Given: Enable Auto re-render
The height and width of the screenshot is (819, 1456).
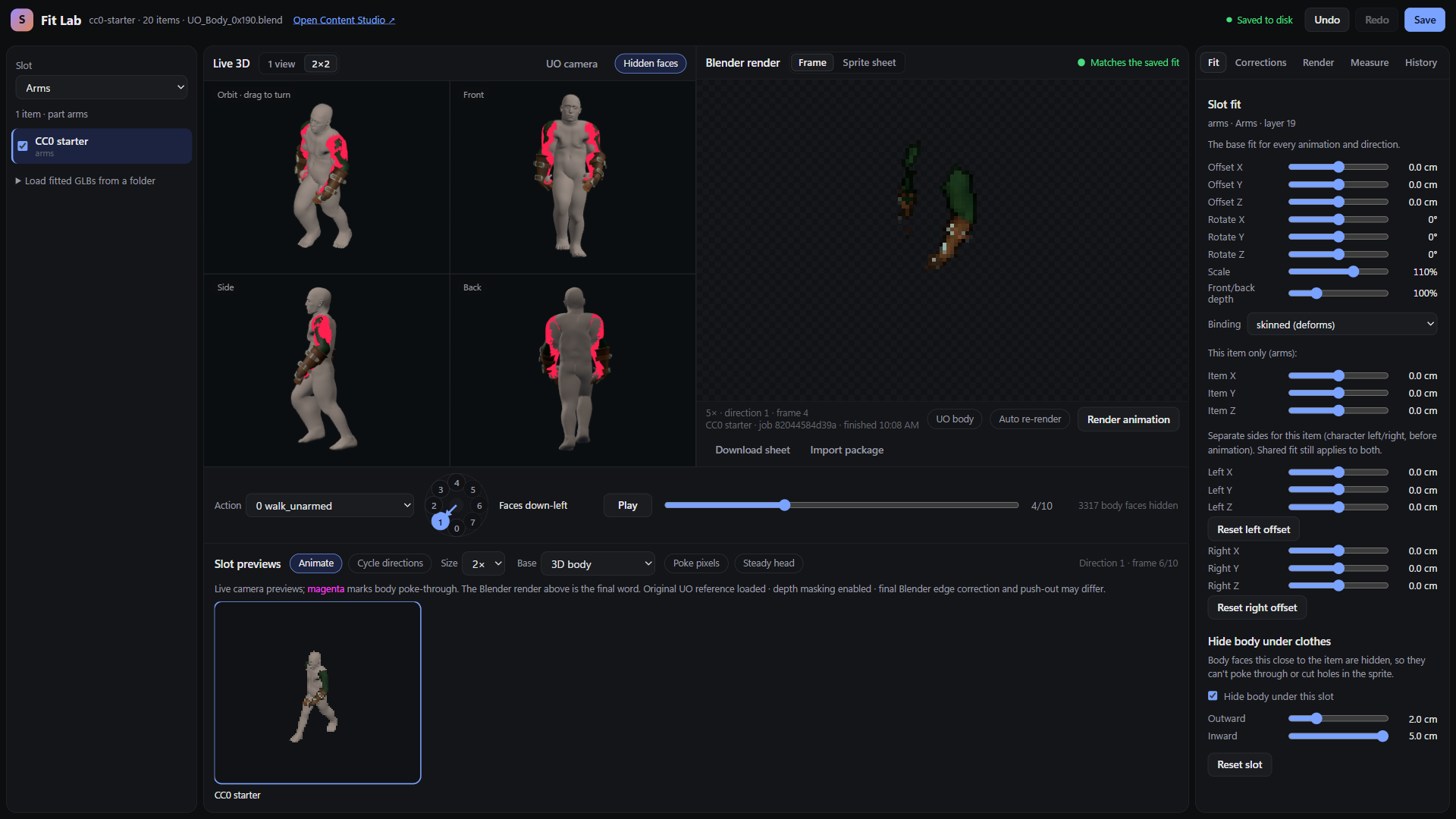Looking at the screenshot, I should [1030, 419].
